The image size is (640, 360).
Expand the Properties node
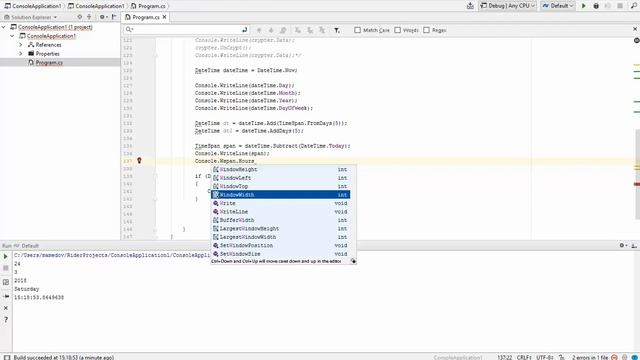pos(21,54)
